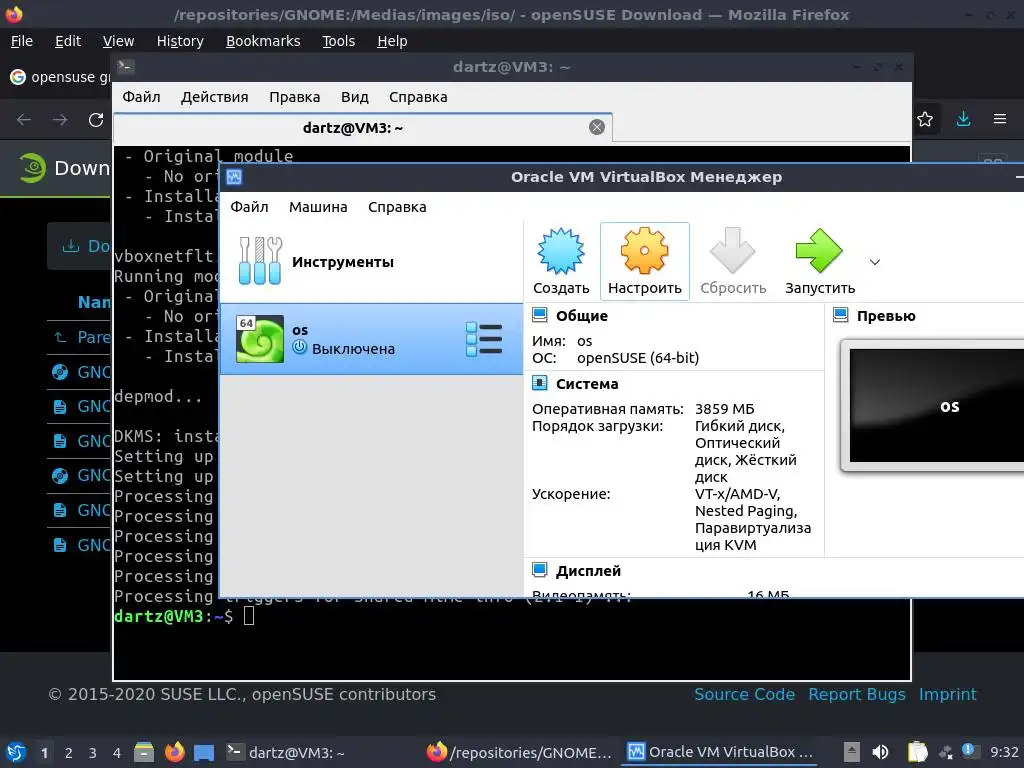This screenshot has height=768, width=1024.
Task: Click the openSUSE logo on the page
Action: 31,168
